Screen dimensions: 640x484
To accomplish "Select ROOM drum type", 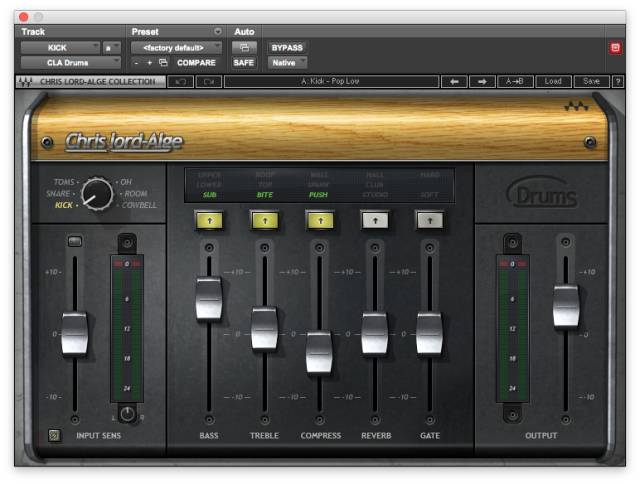I will click(x=136, y=193).
